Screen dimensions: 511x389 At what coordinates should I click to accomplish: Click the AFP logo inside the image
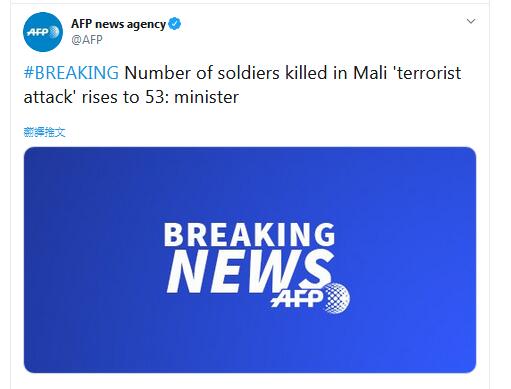(310, 298)
